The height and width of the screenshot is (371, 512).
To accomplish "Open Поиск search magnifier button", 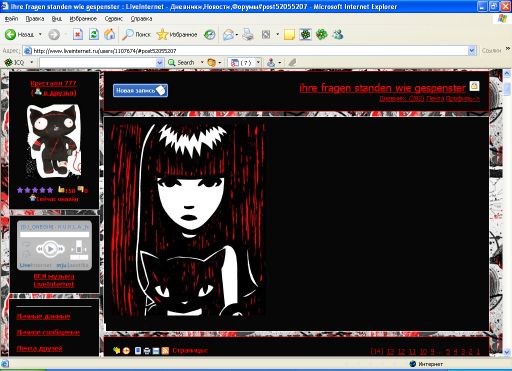I will point(136,34).
